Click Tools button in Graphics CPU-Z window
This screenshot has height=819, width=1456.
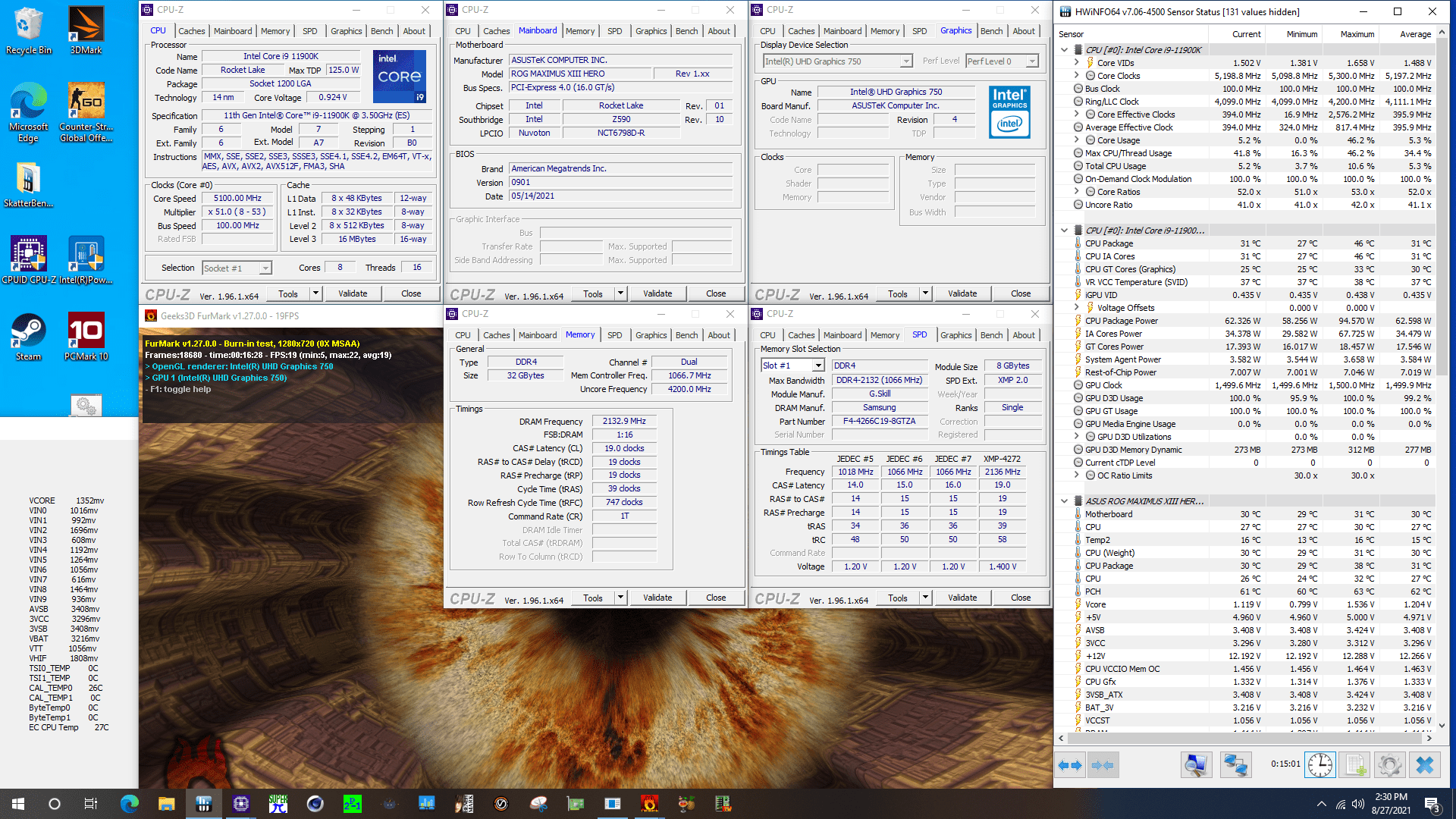(x=898, y=294)
